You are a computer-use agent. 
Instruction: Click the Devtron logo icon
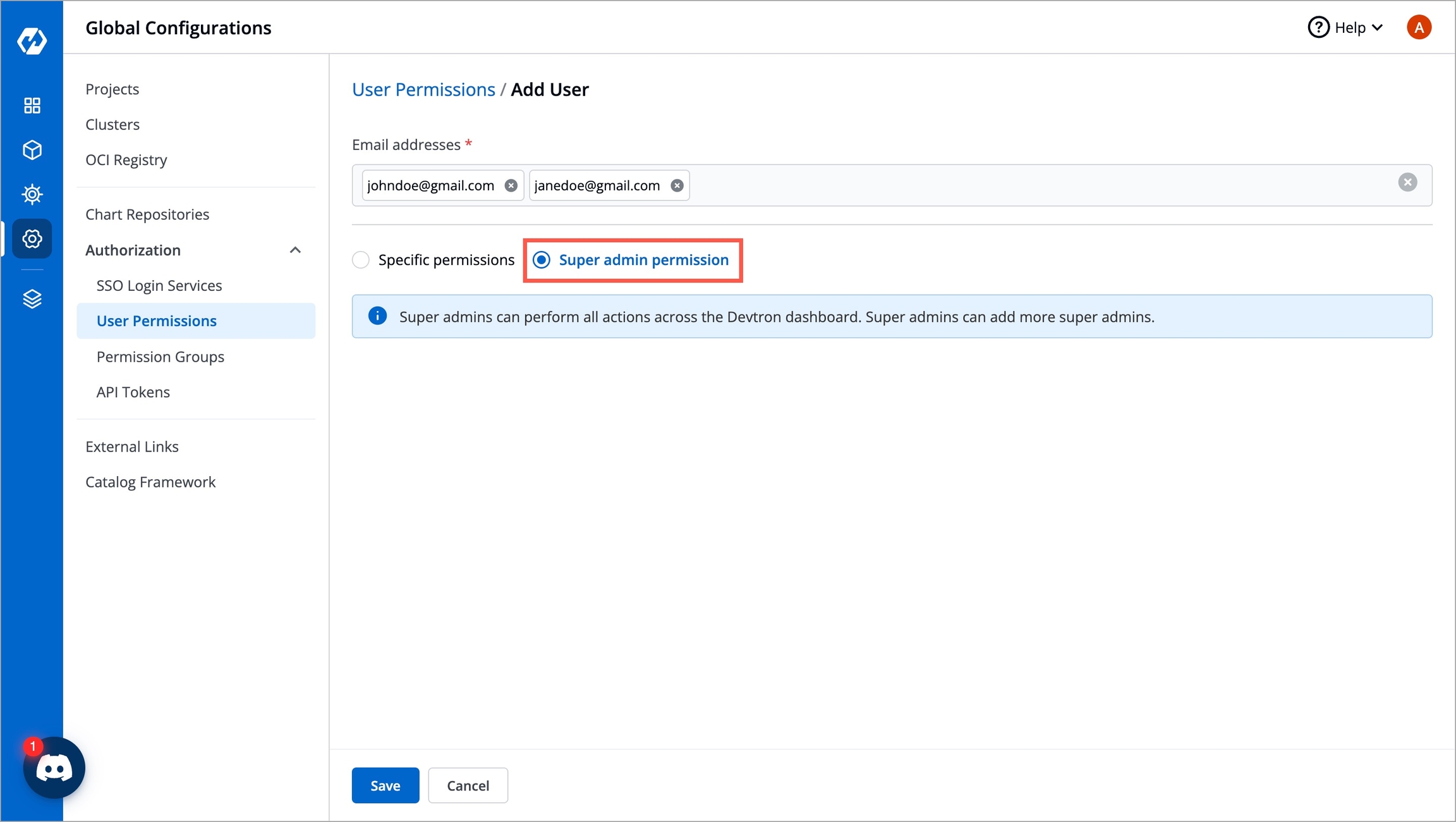click(x=32, y=40)
